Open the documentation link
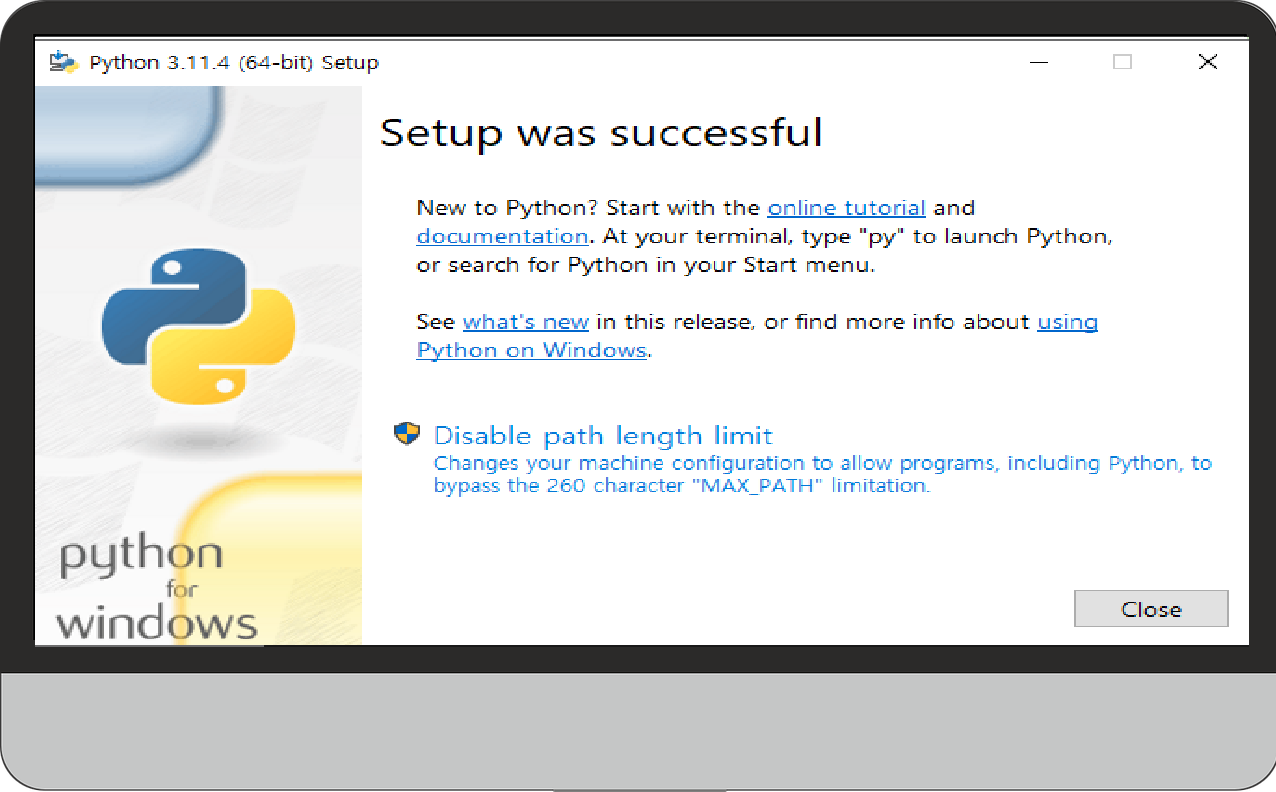Viewport: 1276px width, 792px height. click(502, 236)
